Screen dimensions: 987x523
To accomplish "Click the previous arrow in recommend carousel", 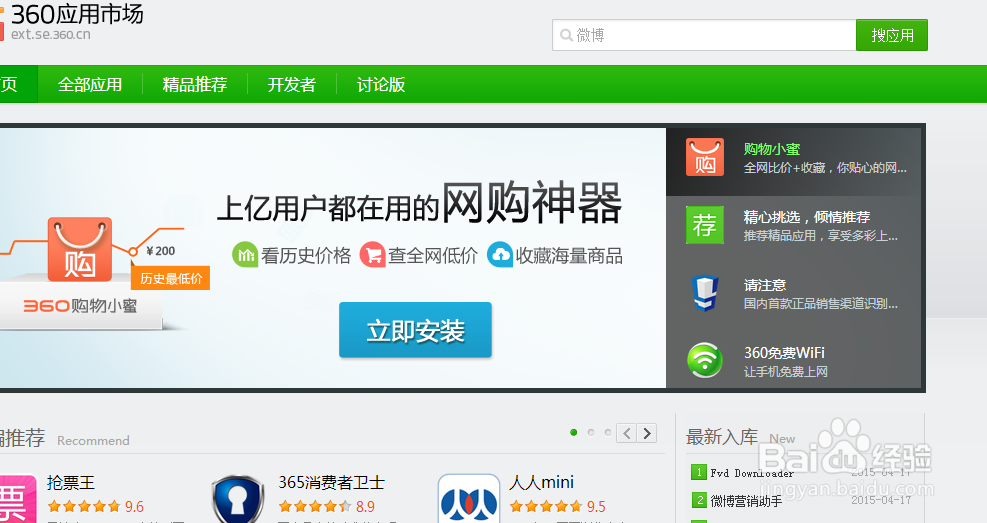I will pos(626,433).
